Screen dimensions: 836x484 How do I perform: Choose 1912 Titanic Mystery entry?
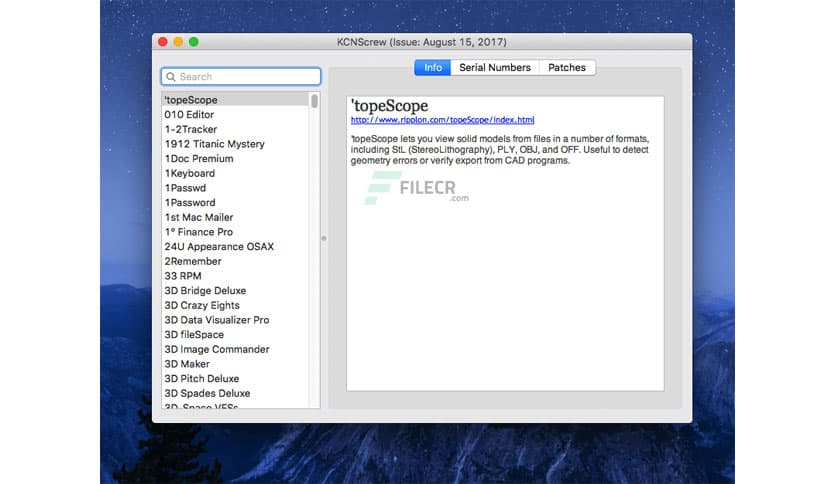pos(214,144)
